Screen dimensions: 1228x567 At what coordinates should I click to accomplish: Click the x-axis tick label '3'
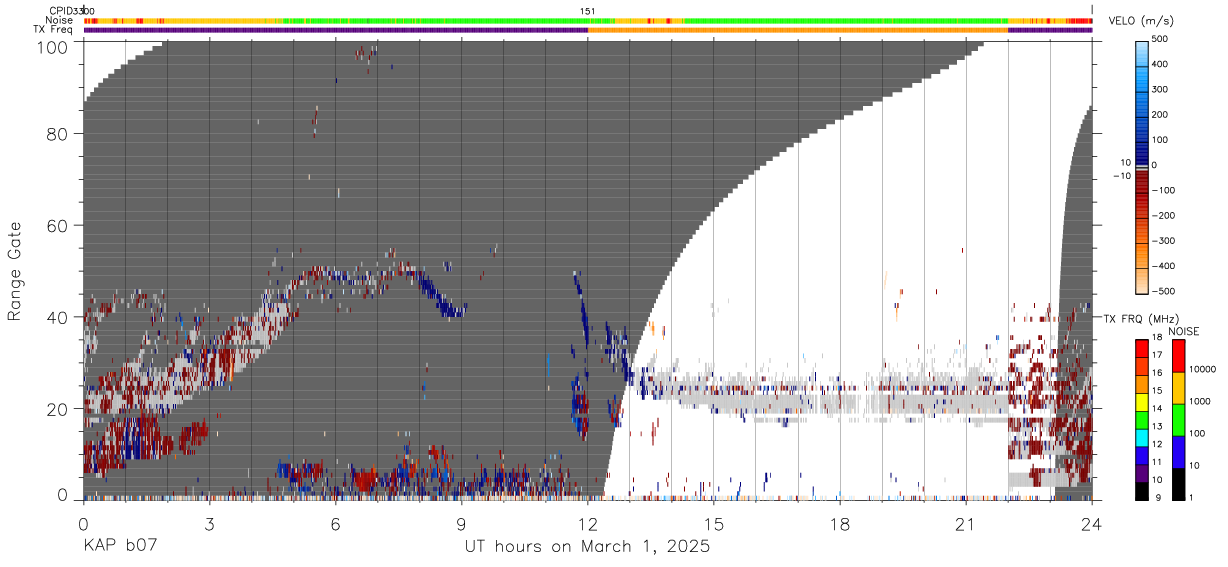(209, 524)
